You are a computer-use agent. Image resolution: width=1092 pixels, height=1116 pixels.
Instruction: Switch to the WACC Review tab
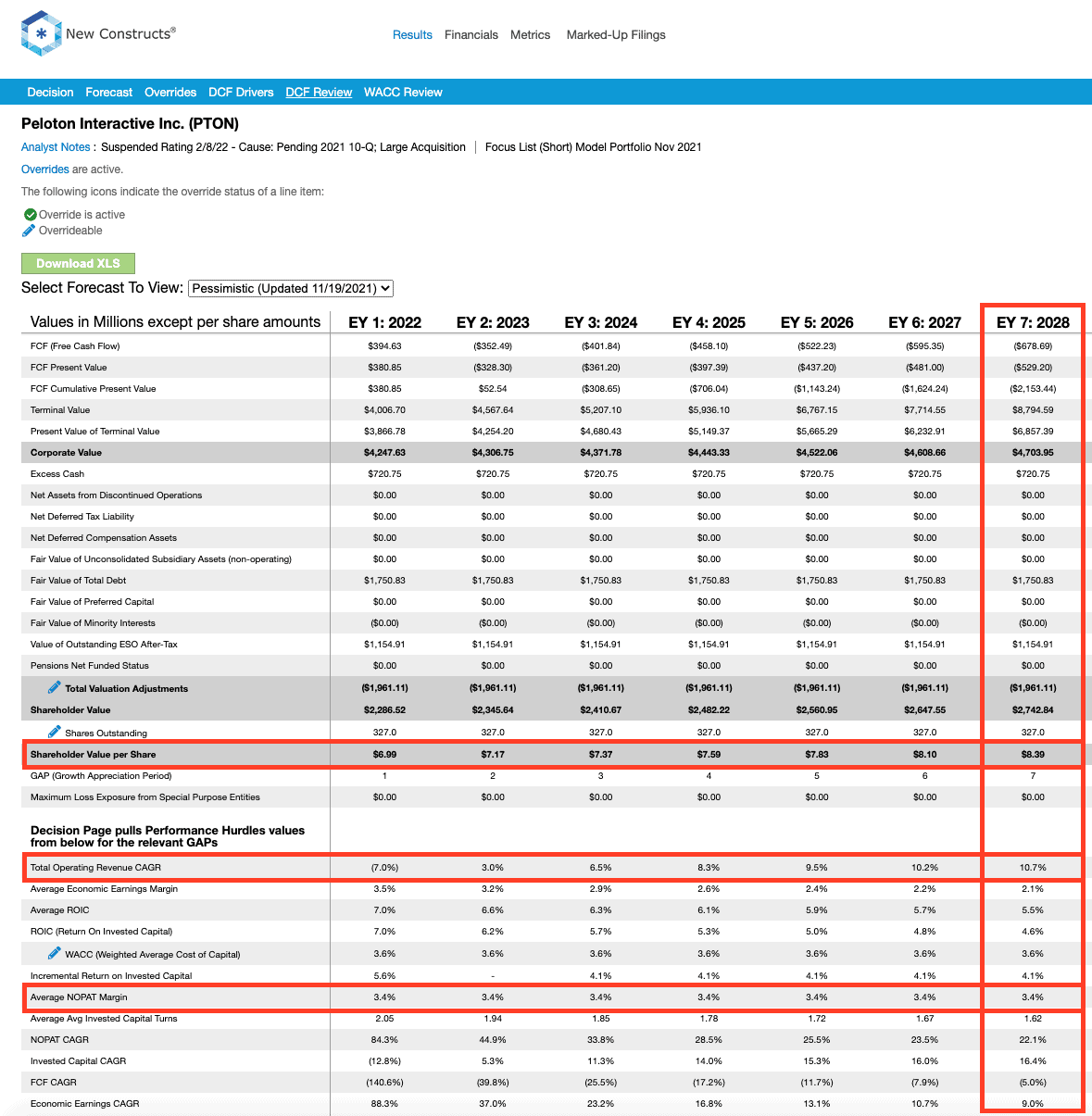pos(403,92)
